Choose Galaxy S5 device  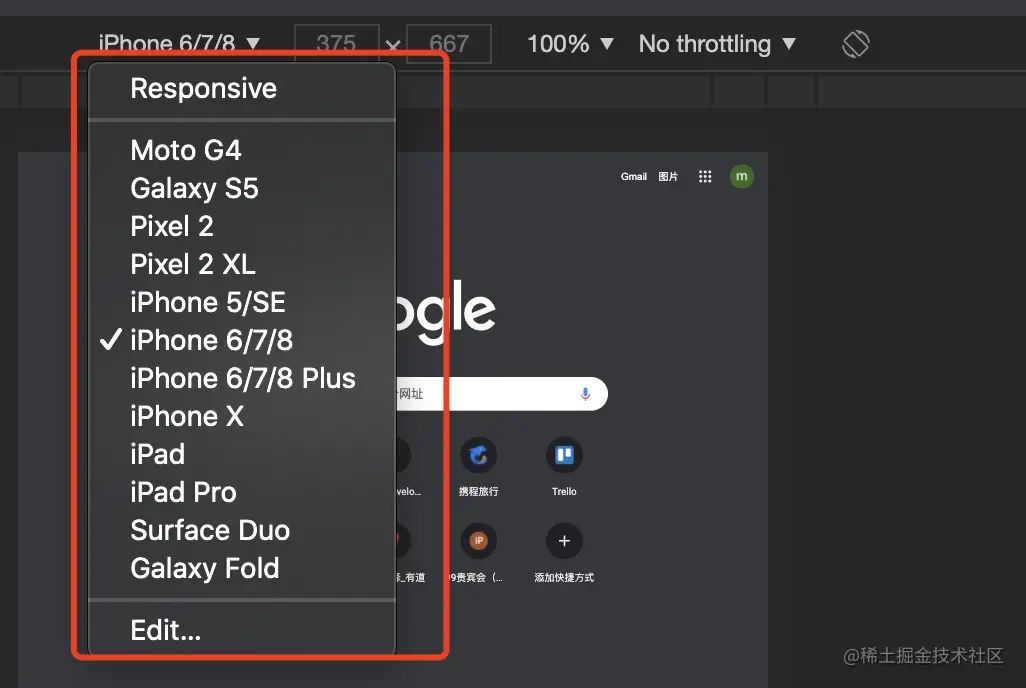click(x=241, y=189)
